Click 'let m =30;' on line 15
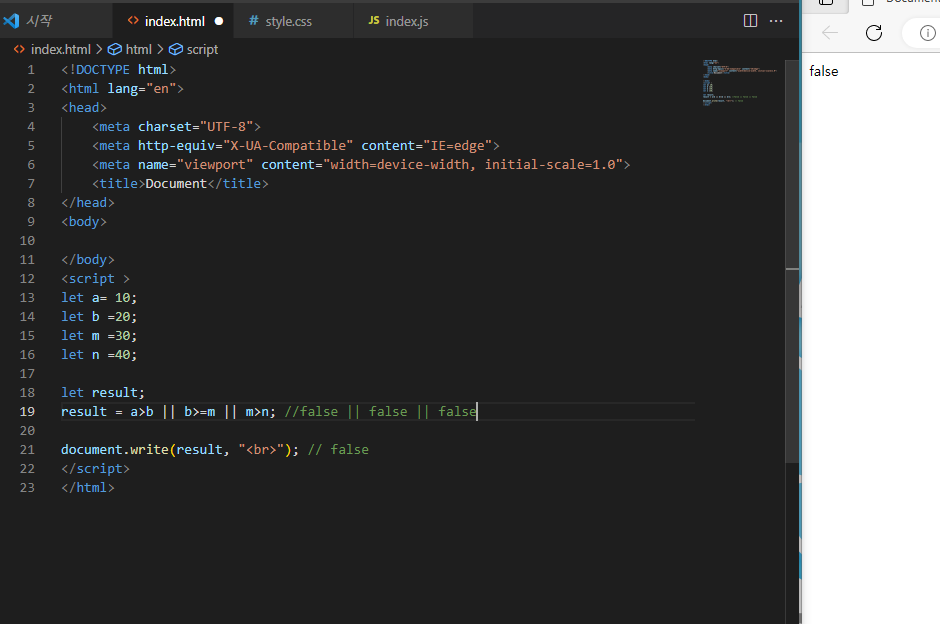 tap(99, 336)
